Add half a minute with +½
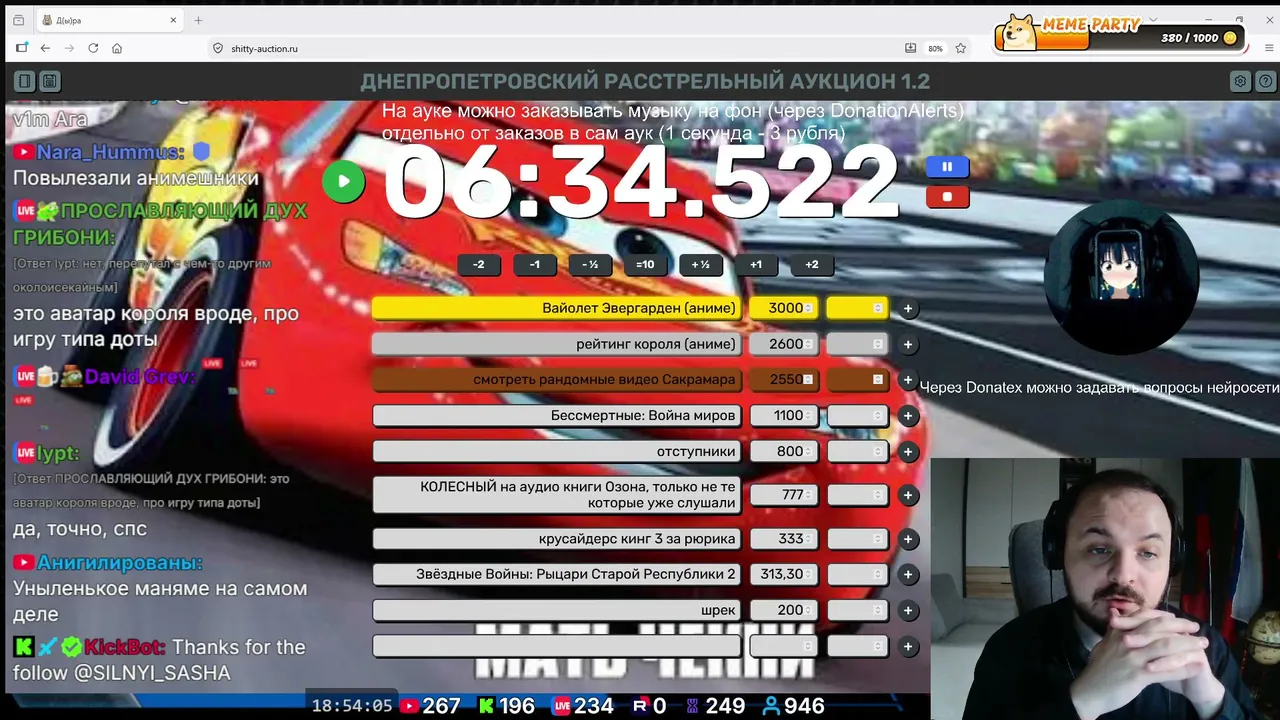The height and width of the screenshot is (720, 1280). click(701, 265)
